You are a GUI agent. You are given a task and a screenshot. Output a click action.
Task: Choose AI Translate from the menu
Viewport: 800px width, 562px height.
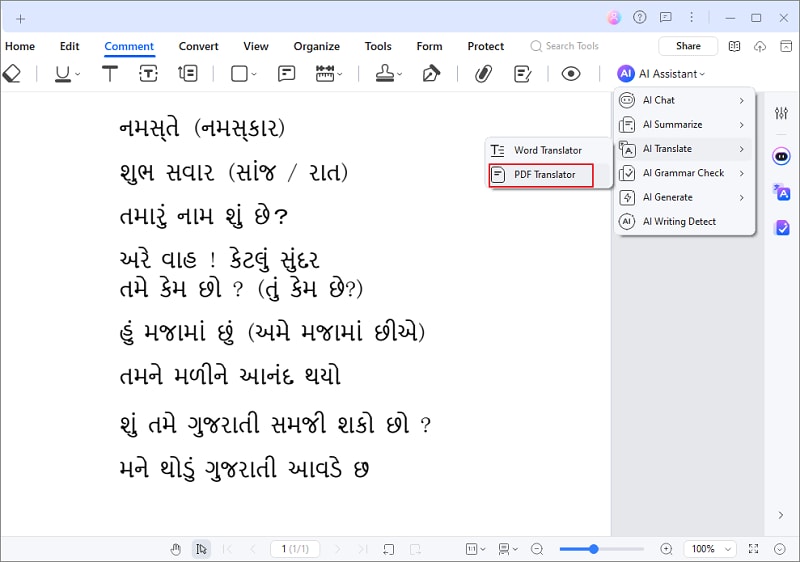[x=684, y=149]
